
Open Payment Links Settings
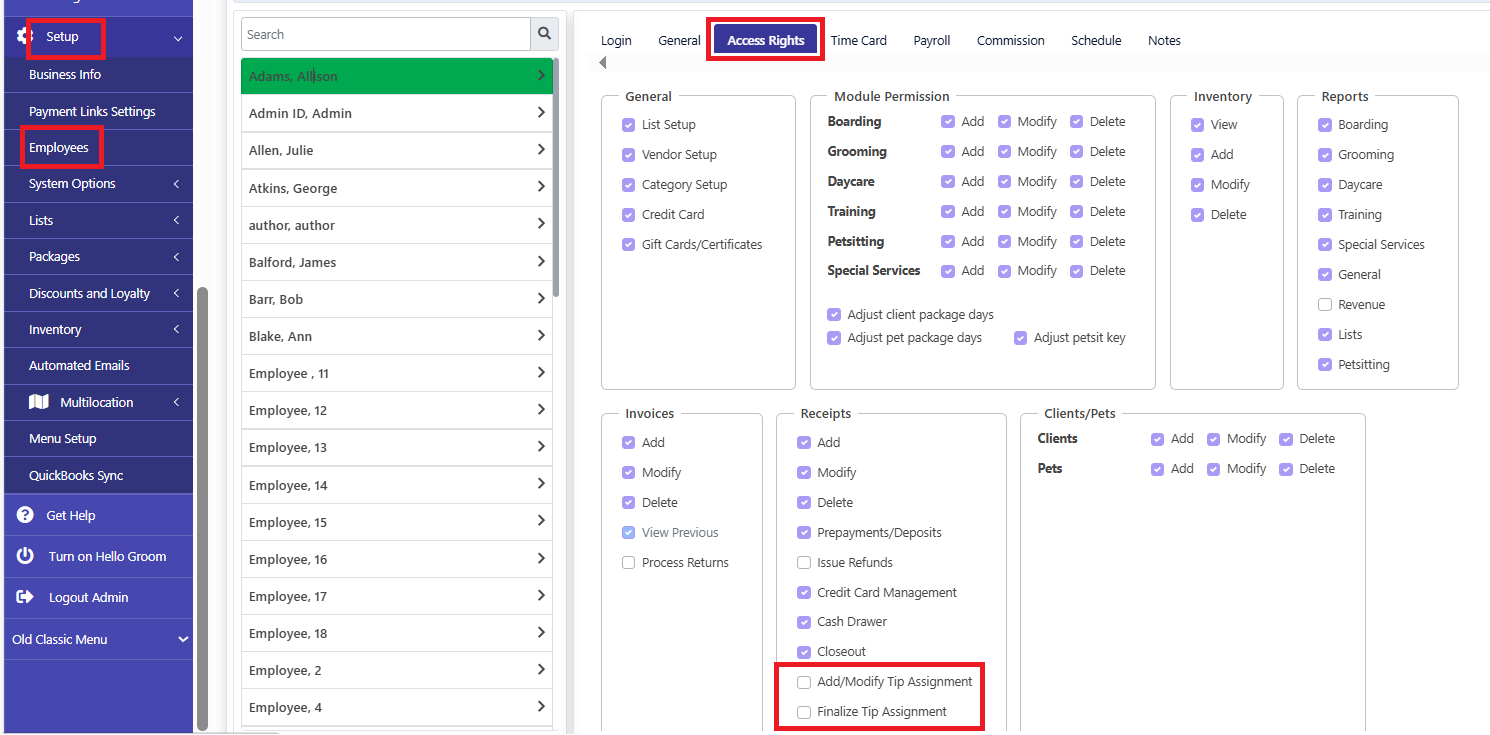click(x=92, y=111)
